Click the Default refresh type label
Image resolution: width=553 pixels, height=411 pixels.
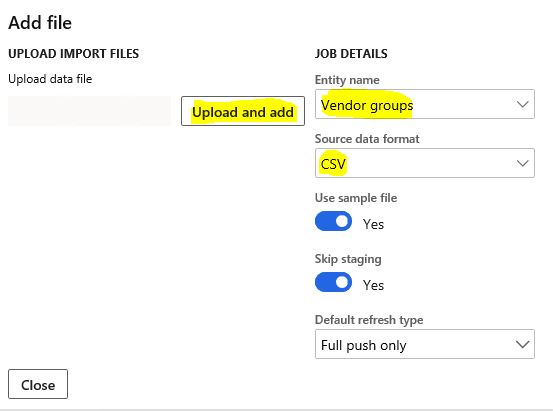coord(369,320)
